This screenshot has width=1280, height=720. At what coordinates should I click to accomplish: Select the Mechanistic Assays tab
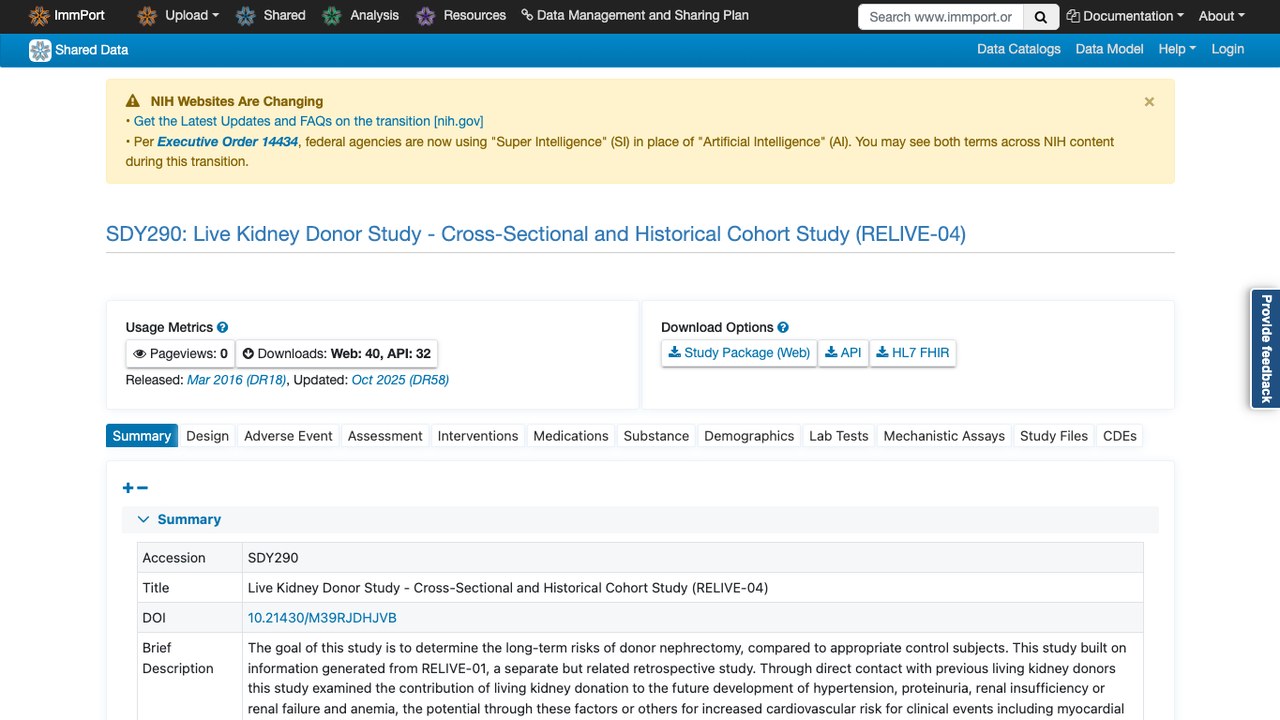944,436
